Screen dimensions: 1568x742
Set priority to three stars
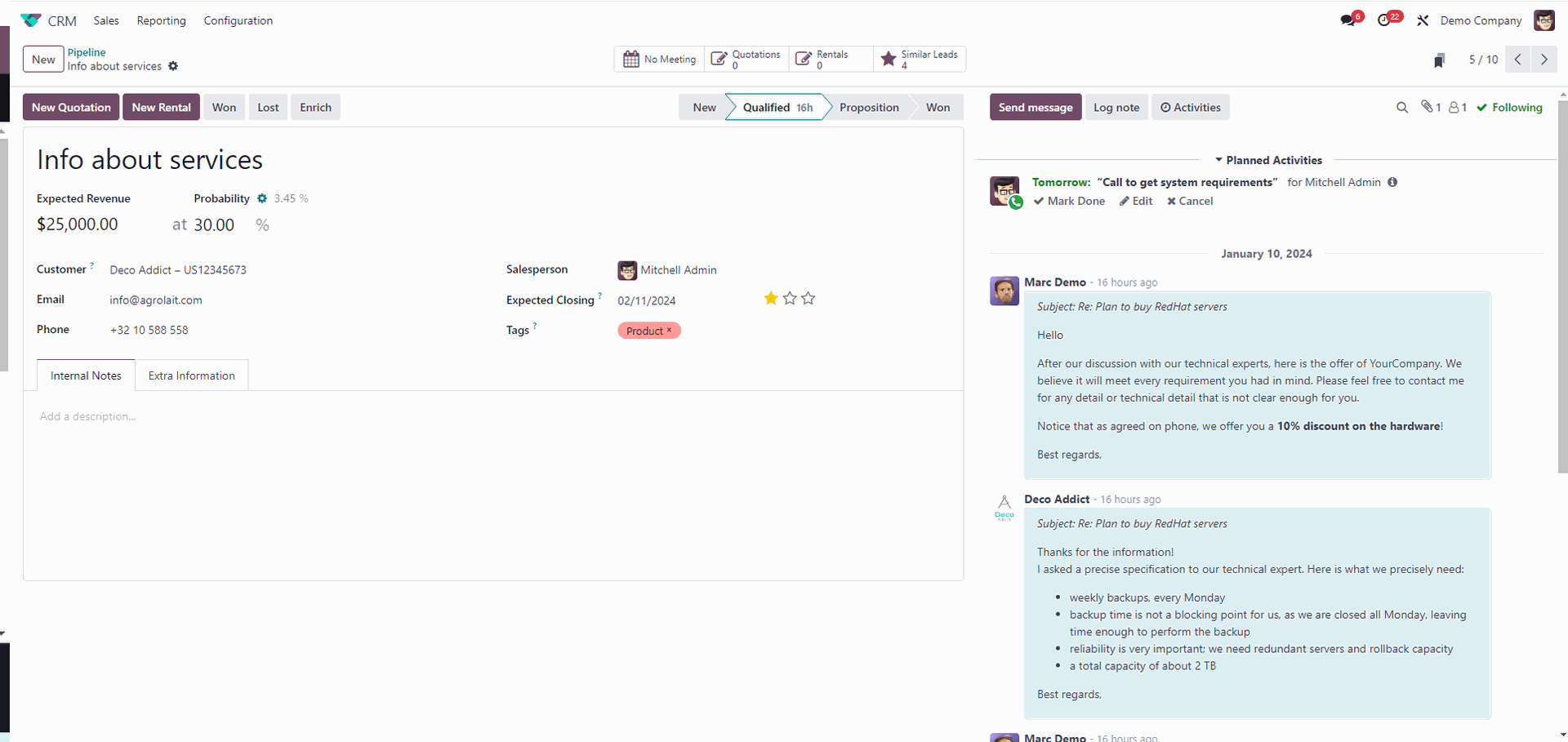808,299
